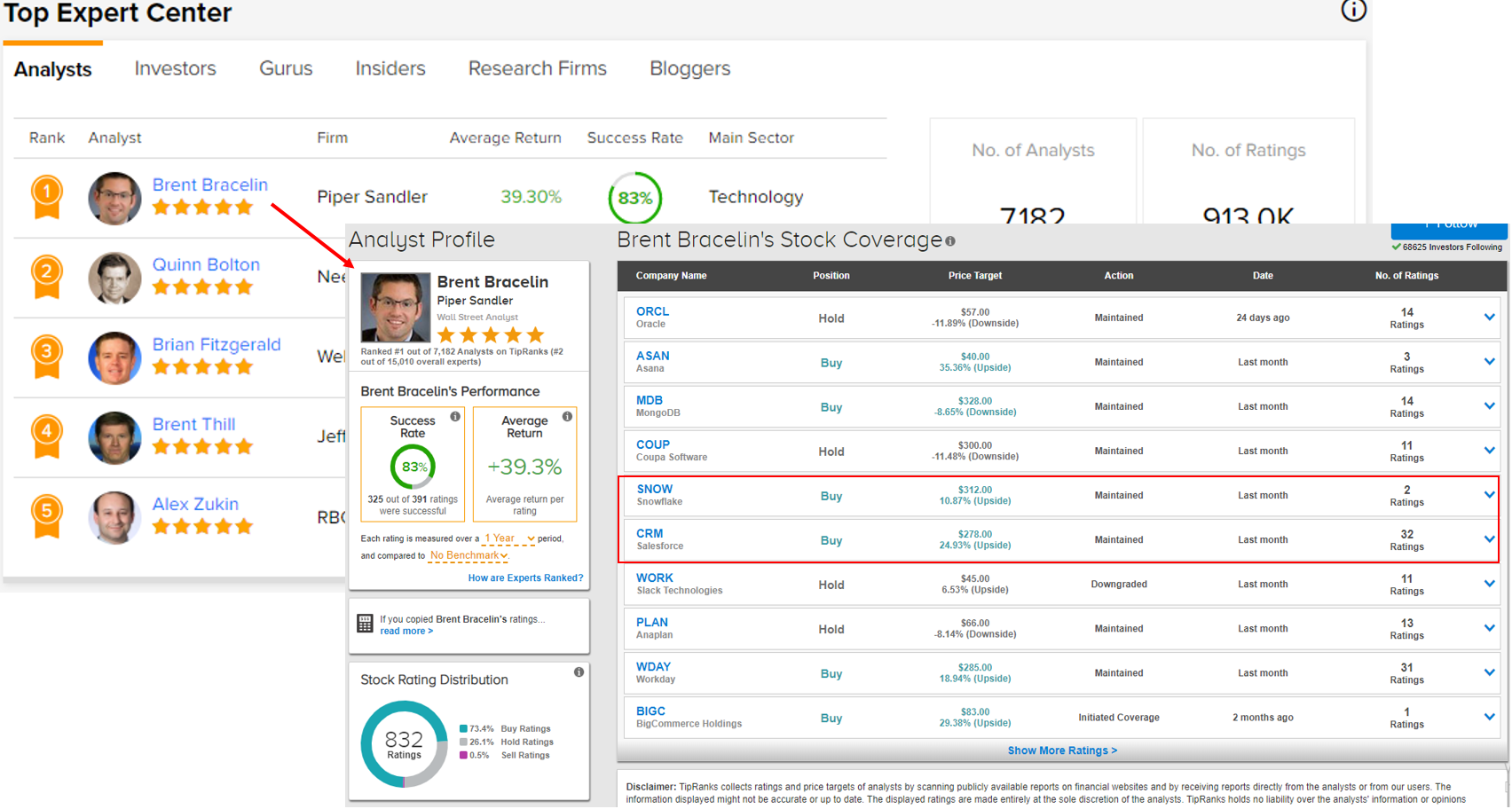
Task: Open Quinn Bolton analyst name link
Action: pyautogui.click(x=206, y=264)
